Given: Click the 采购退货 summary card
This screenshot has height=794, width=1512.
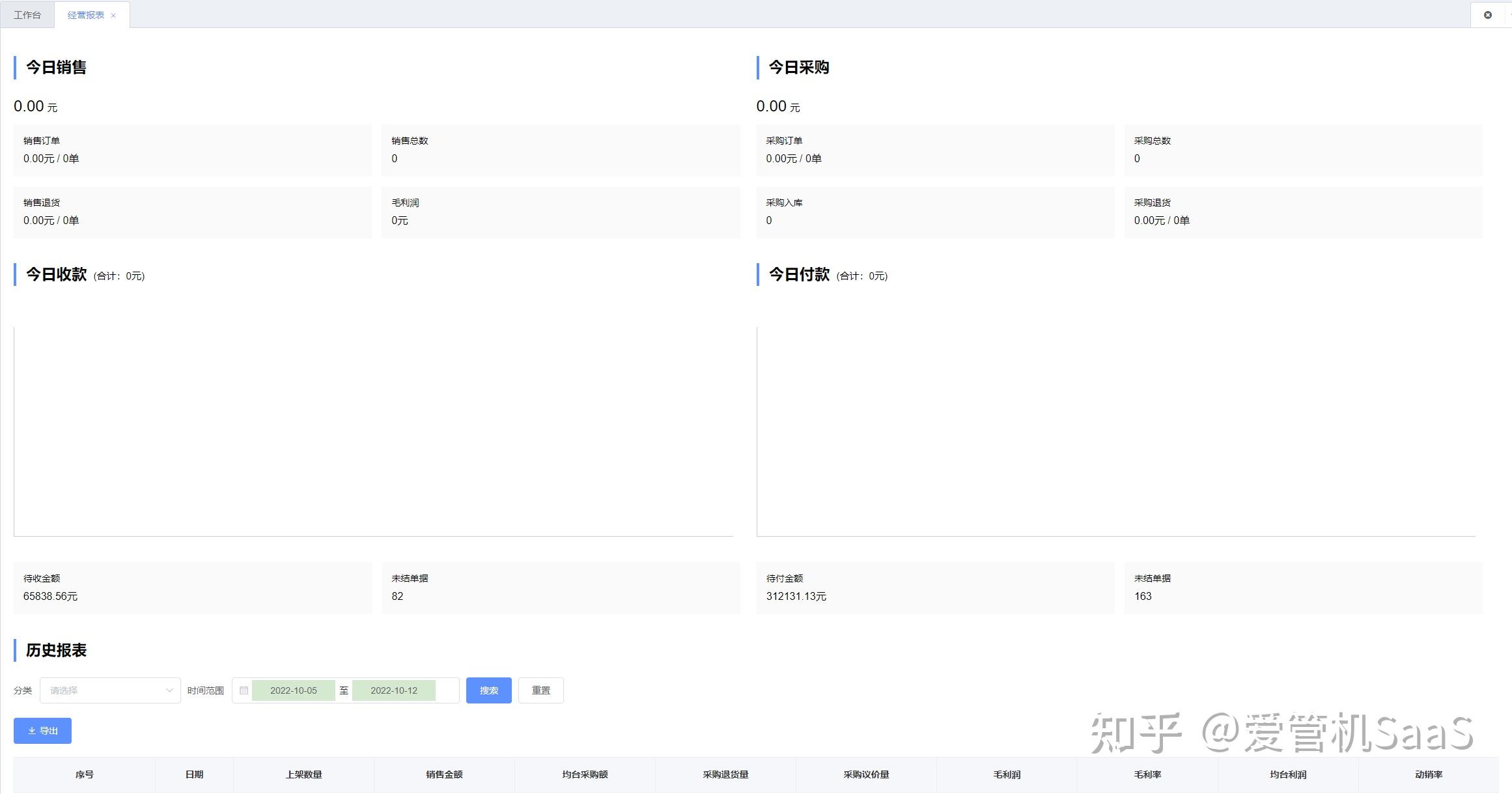Looking at the screenshot, I should coord(1303,212).
